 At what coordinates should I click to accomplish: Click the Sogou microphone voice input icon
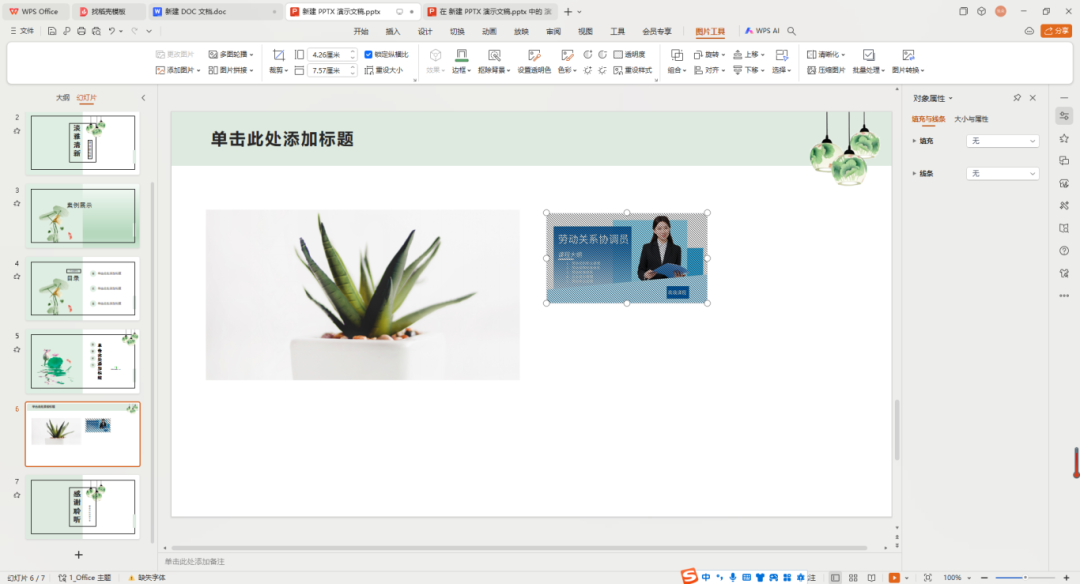tap(733, 577)
